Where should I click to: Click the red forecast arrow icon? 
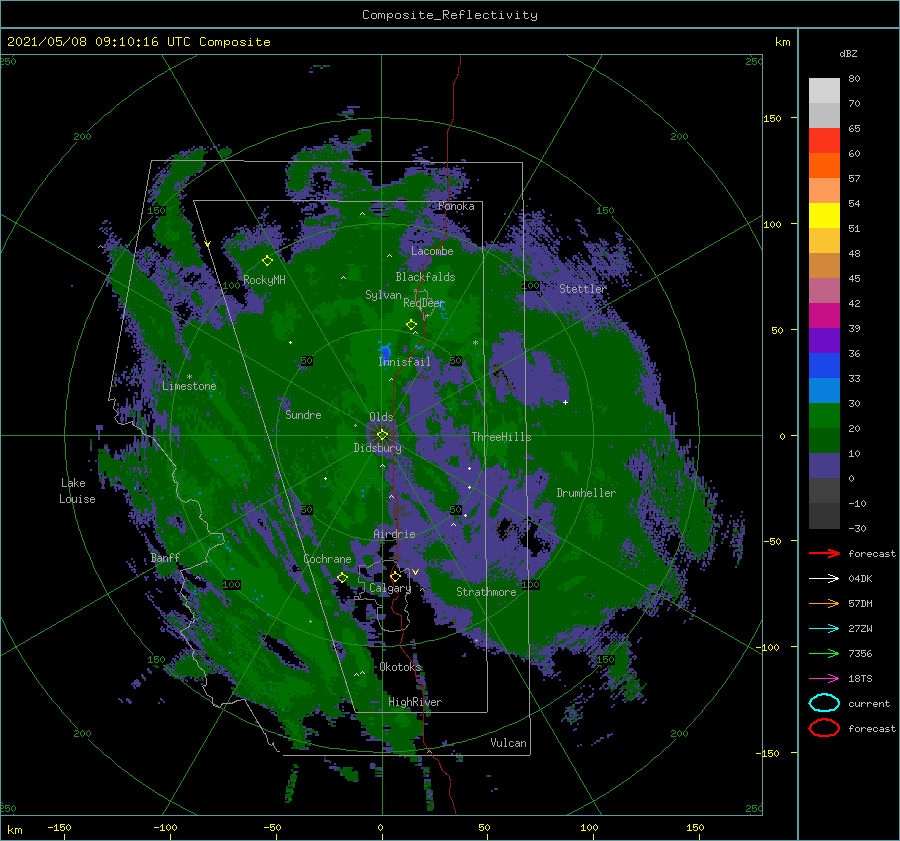pos(824,553)
